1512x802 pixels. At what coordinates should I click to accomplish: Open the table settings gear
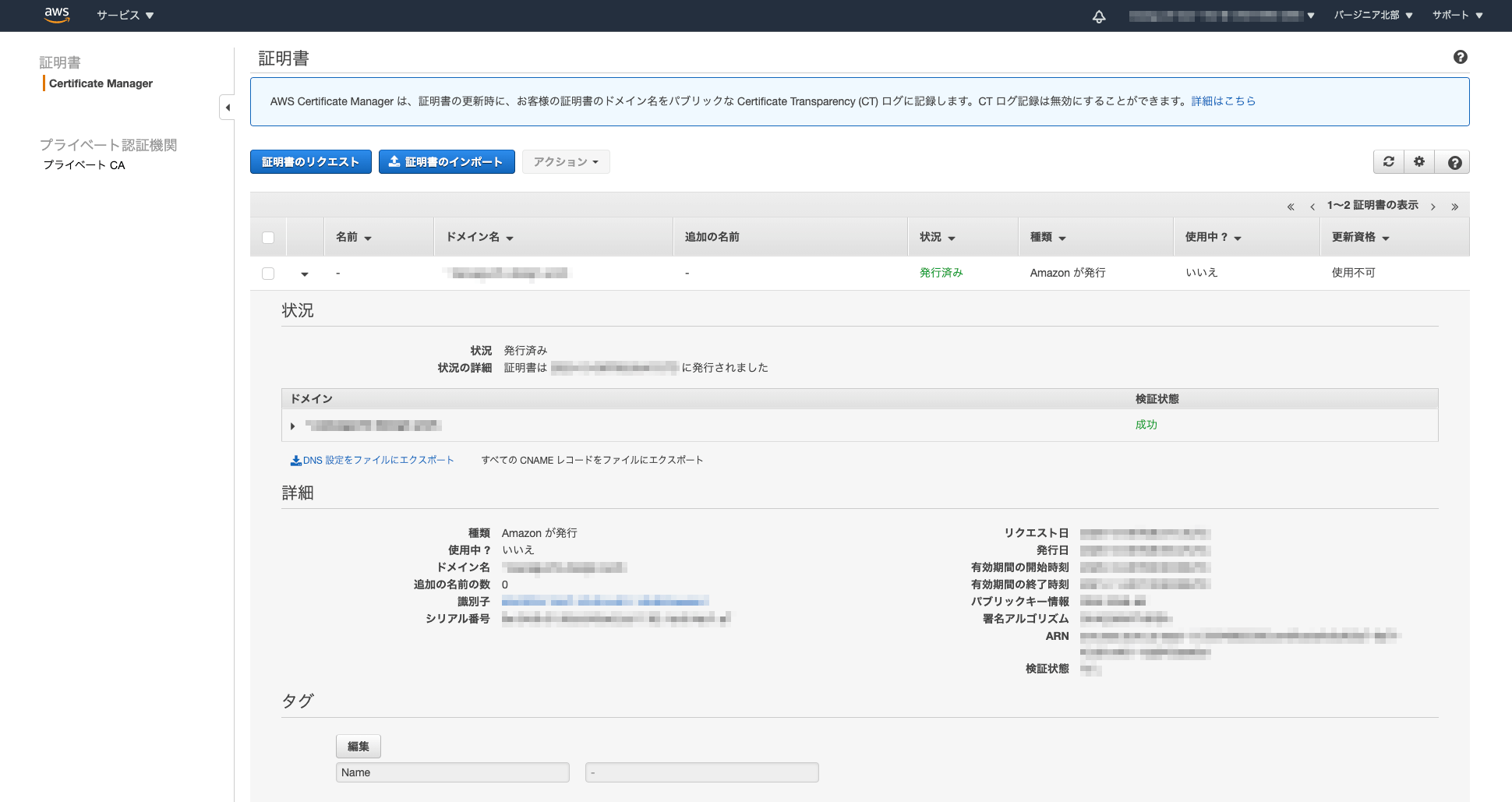1419,161
